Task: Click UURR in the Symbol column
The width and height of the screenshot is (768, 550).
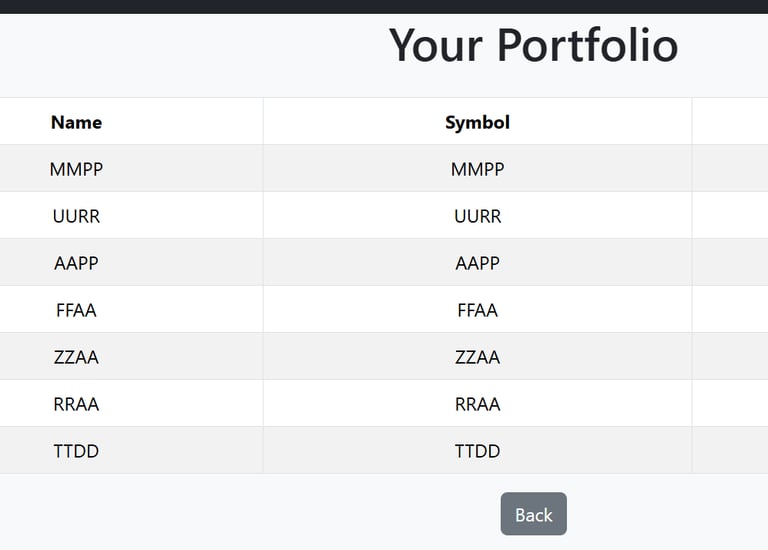Action: (x=477, y=216)
